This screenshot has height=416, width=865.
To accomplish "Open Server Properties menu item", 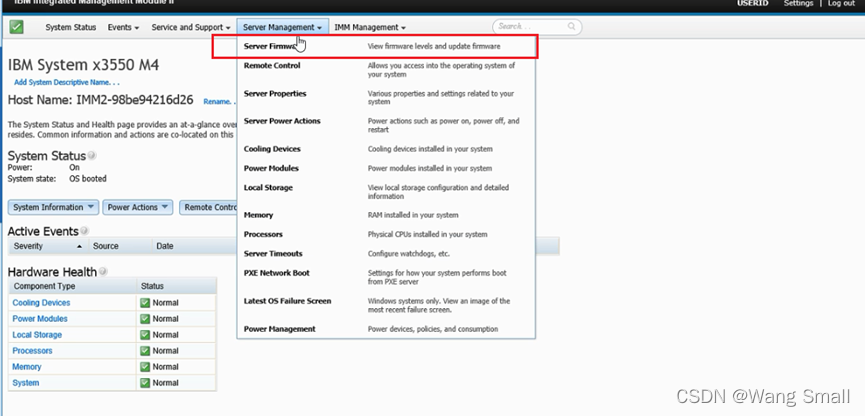I will click(x=275, y=93).
